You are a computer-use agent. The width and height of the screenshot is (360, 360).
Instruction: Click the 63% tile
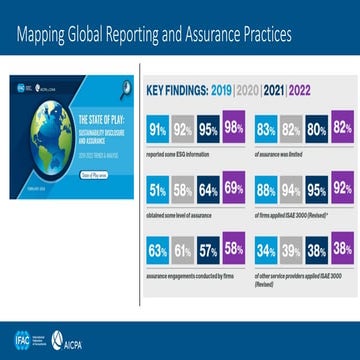click(x=158, y=250)
